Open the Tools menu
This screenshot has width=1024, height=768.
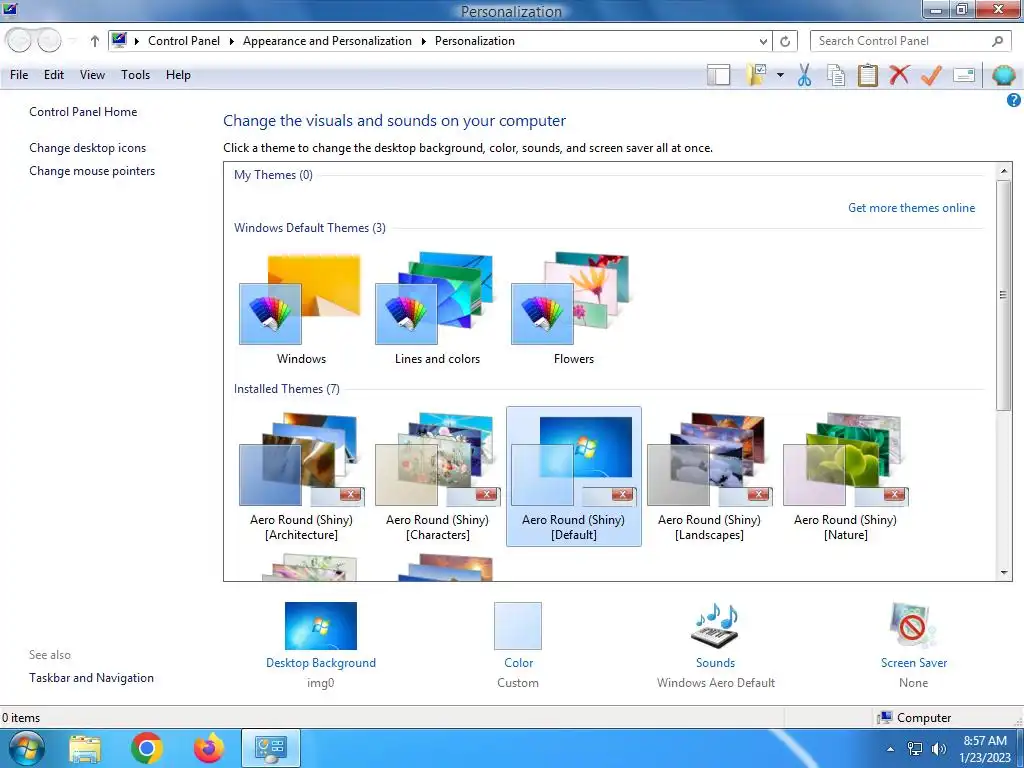135,75
